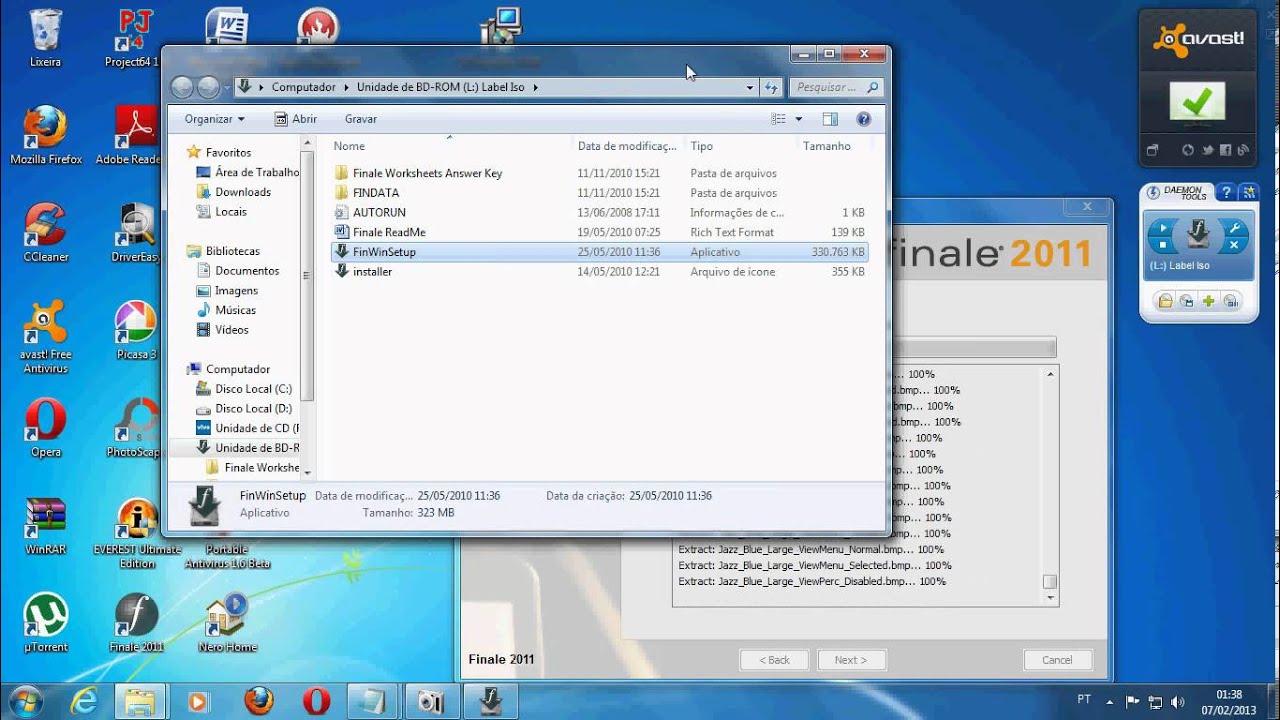The height and width of the screenshot is (720, 1280).
Task: Open the Windows Start button
Action: [27, 701]
